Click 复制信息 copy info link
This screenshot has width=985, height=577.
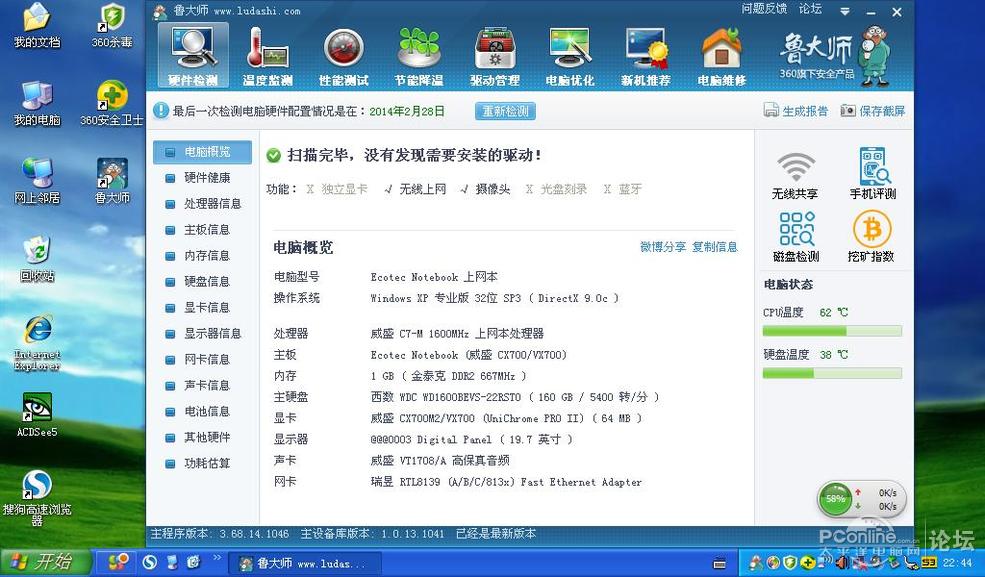714,247
